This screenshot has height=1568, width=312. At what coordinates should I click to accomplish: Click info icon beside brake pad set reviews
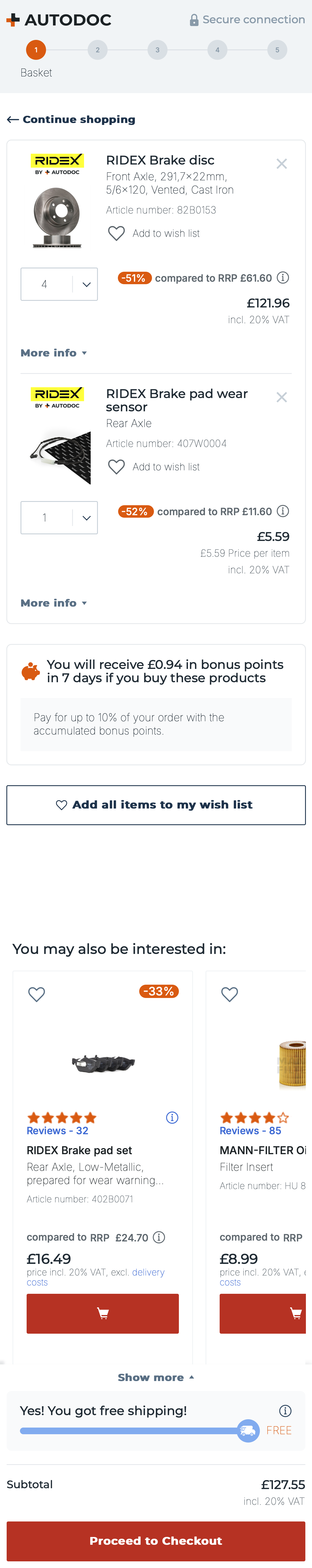tap(173, 1118)
